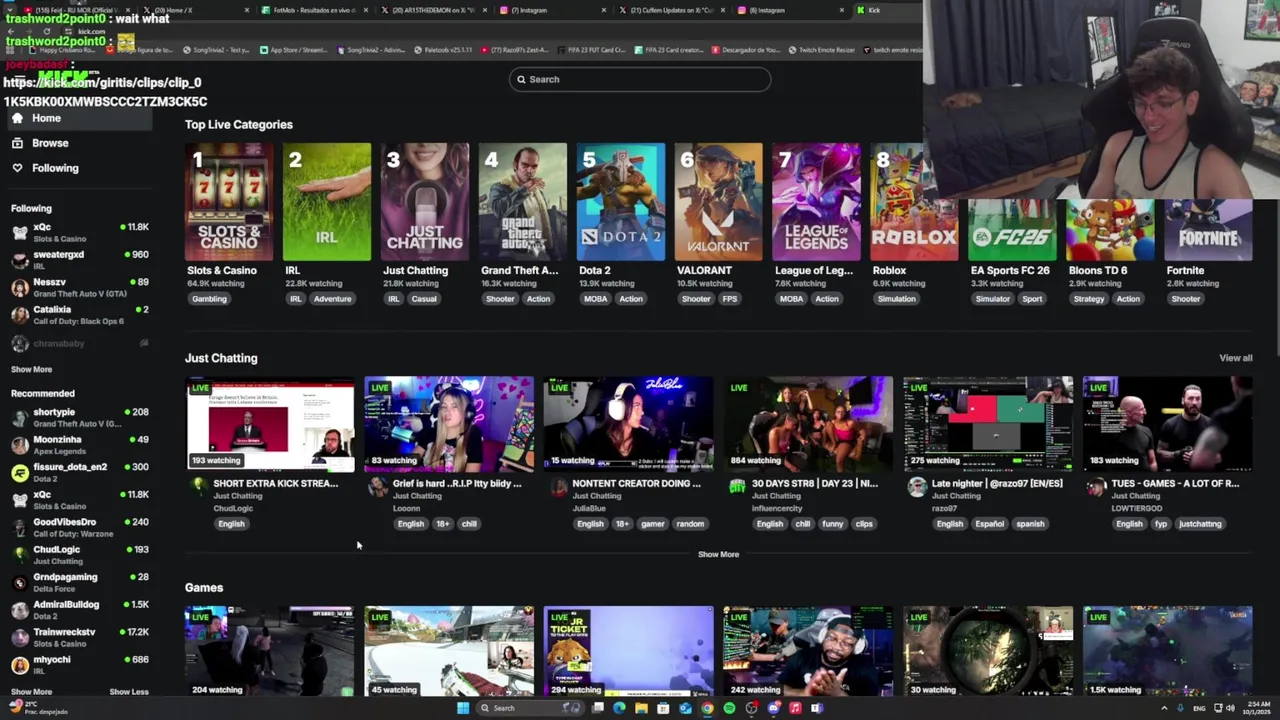
Task: Expand the system tray hidden icons chevron
Action: click(1164, 708)
